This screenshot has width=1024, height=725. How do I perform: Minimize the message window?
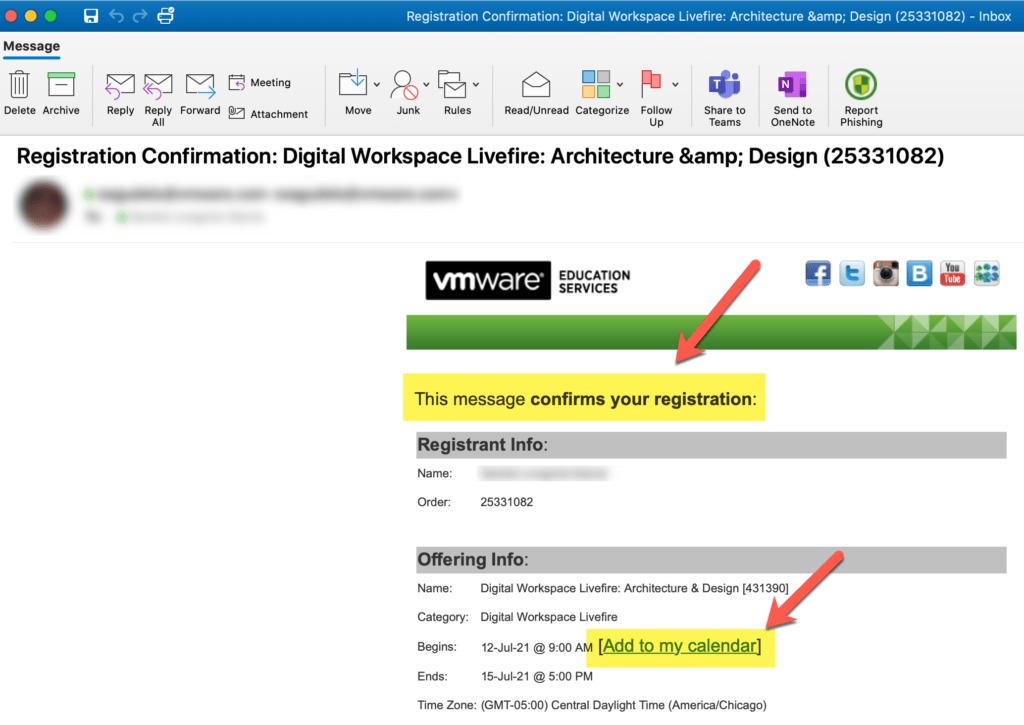point(31,16)
